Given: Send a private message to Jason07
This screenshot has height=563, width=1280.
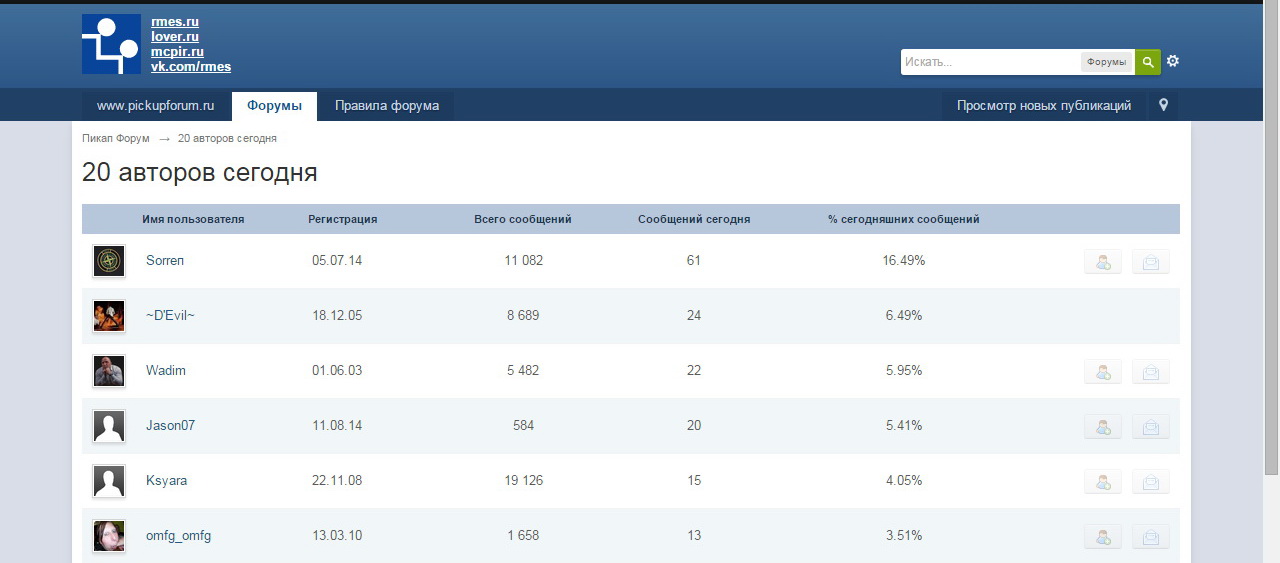Looking at the screenshot, I should tap(1150, 427).
